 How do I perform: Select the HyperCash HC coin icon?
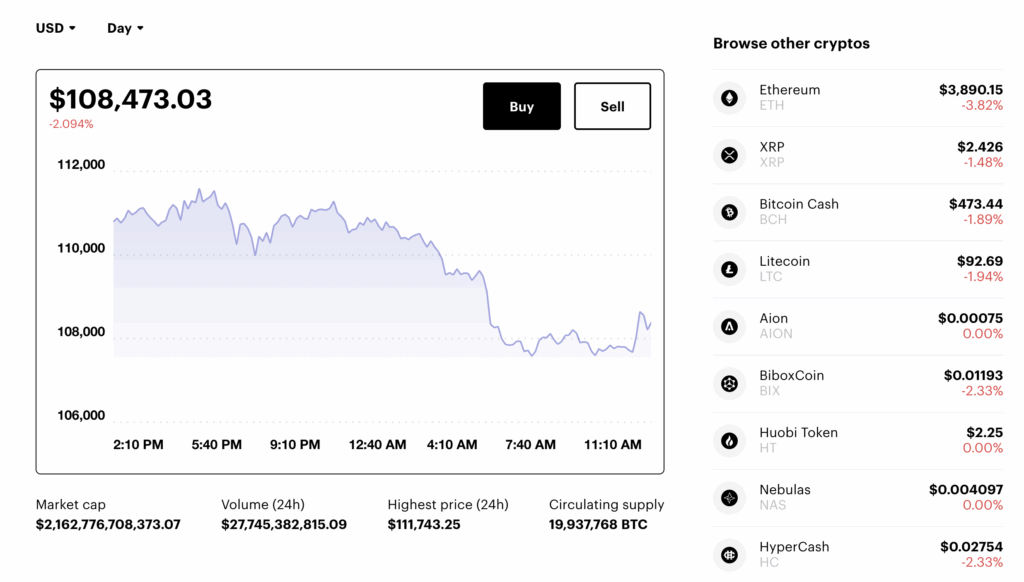tap(729, 554)
